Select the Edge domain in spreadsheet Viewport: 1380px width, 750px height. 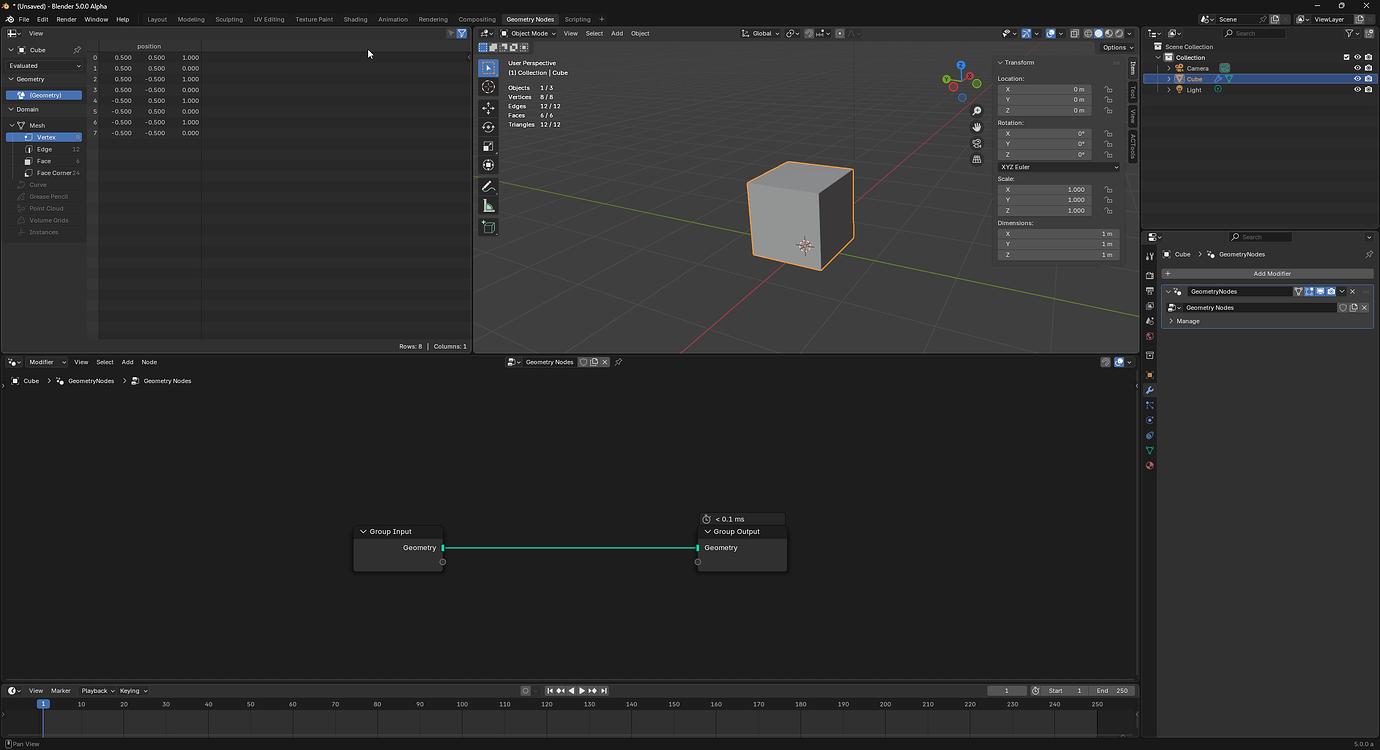45,149
